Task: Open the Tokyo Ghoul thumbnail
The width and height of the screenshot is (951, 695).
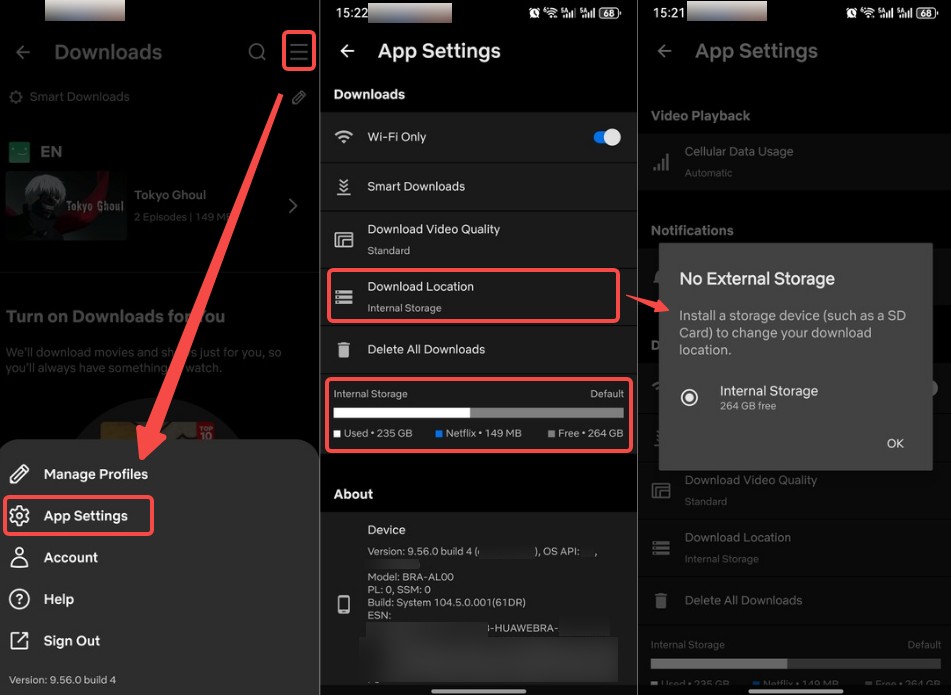Action: (66, 205)
